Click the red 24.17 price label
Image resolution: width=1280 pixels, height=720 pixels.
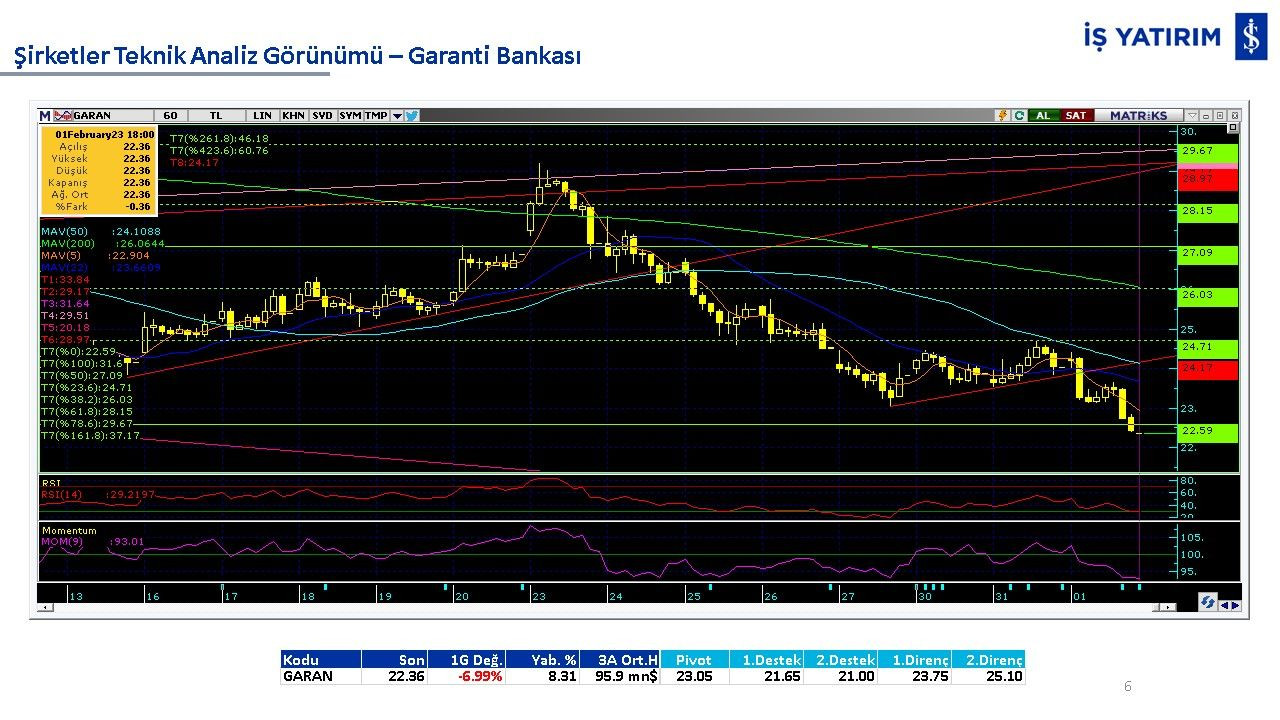pyautogui.click(x=1208, y=369)
